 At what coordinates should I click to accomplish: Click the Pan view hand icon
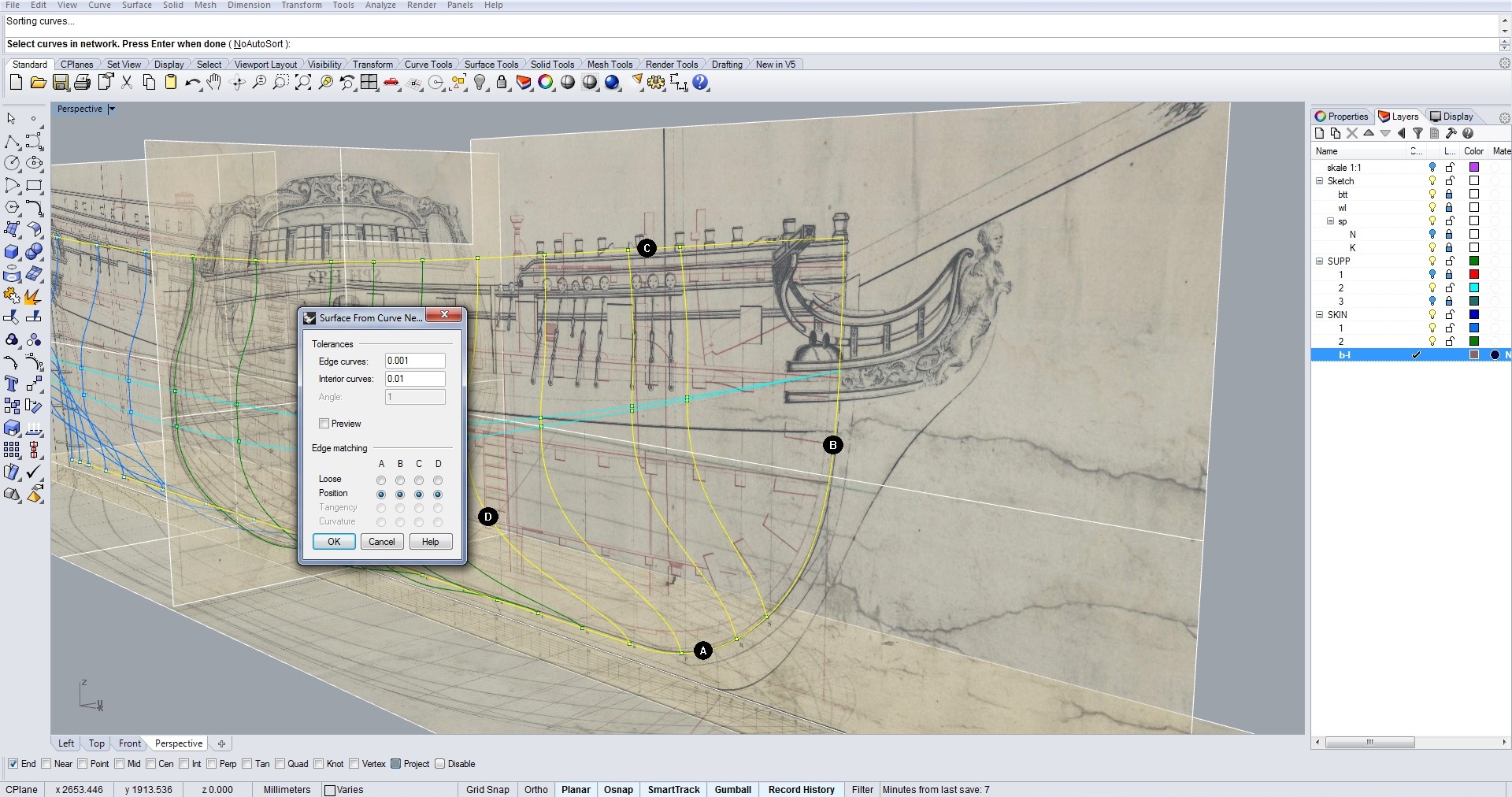[214, 83]
